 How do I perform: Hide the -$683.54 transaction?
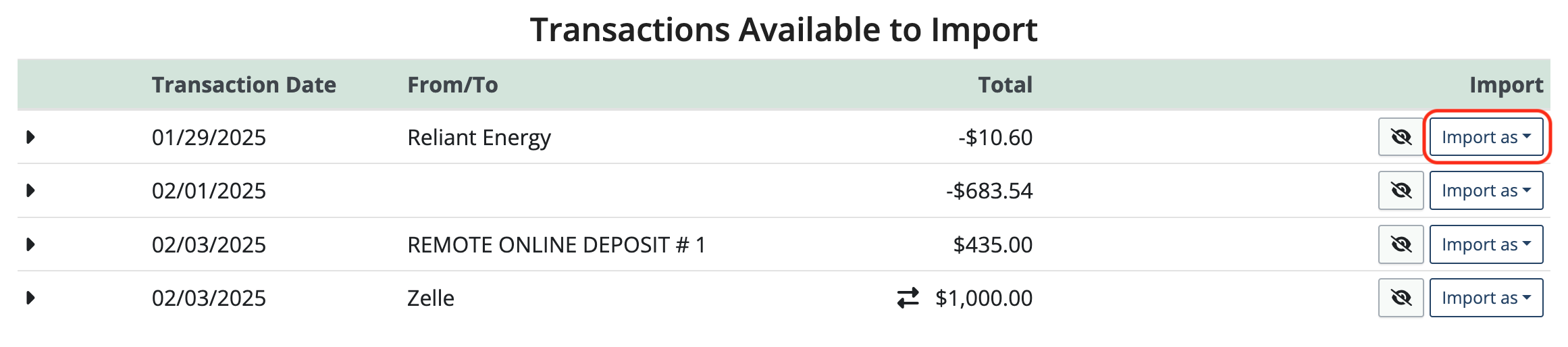click(x=1401, y=190)
